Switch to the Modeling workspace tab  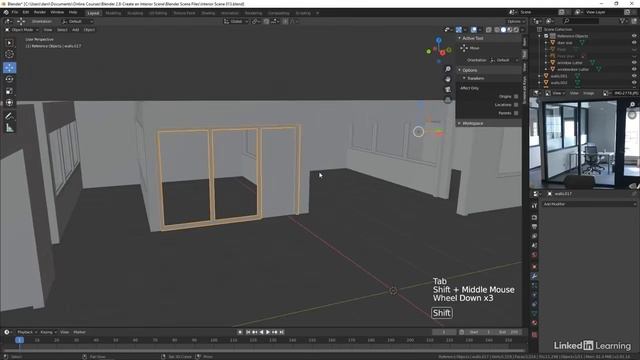point(113,13)
